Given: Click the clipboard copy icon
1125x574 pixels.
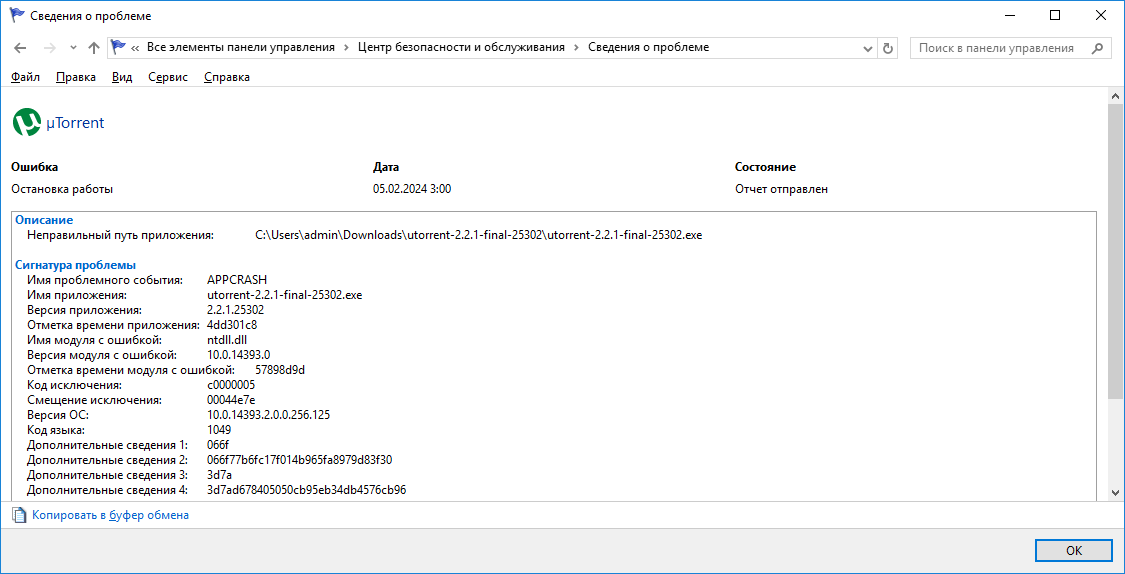Looking at the screenshot, I should tap(19, 515).
